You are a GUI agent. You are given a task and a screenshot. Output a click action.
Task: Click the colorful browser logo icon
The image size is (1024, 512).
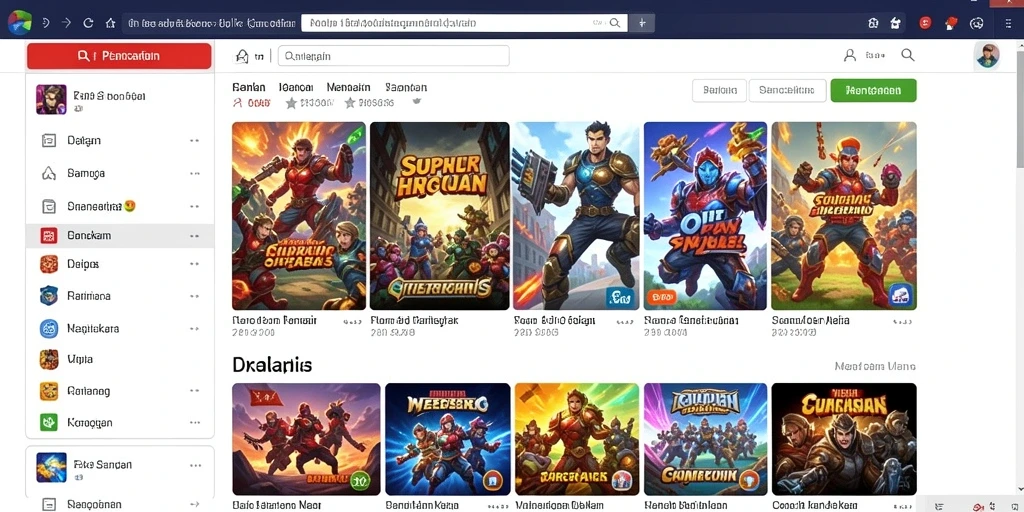tap(20, 22)
